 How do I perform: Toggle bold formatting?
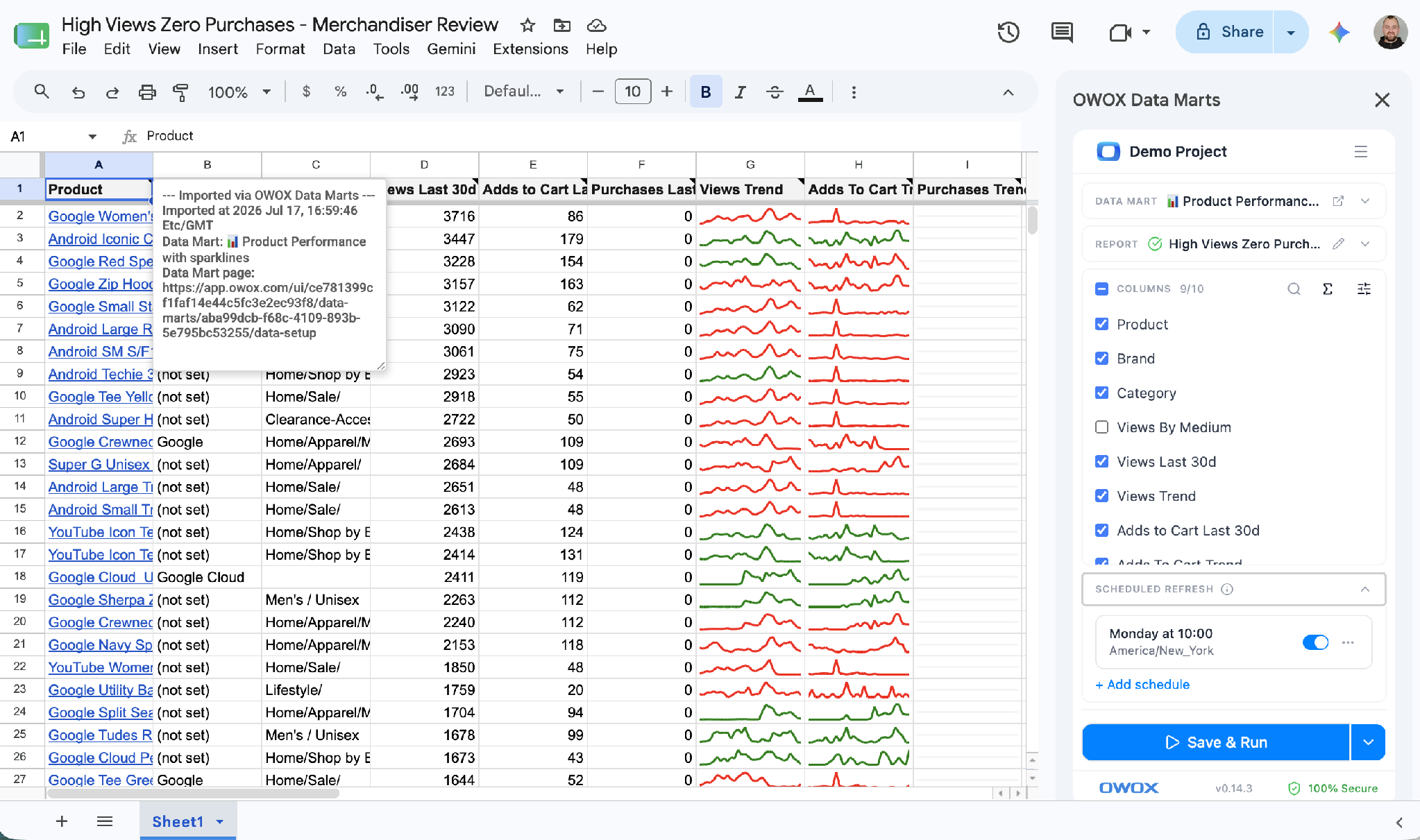(x=706, y=92)
